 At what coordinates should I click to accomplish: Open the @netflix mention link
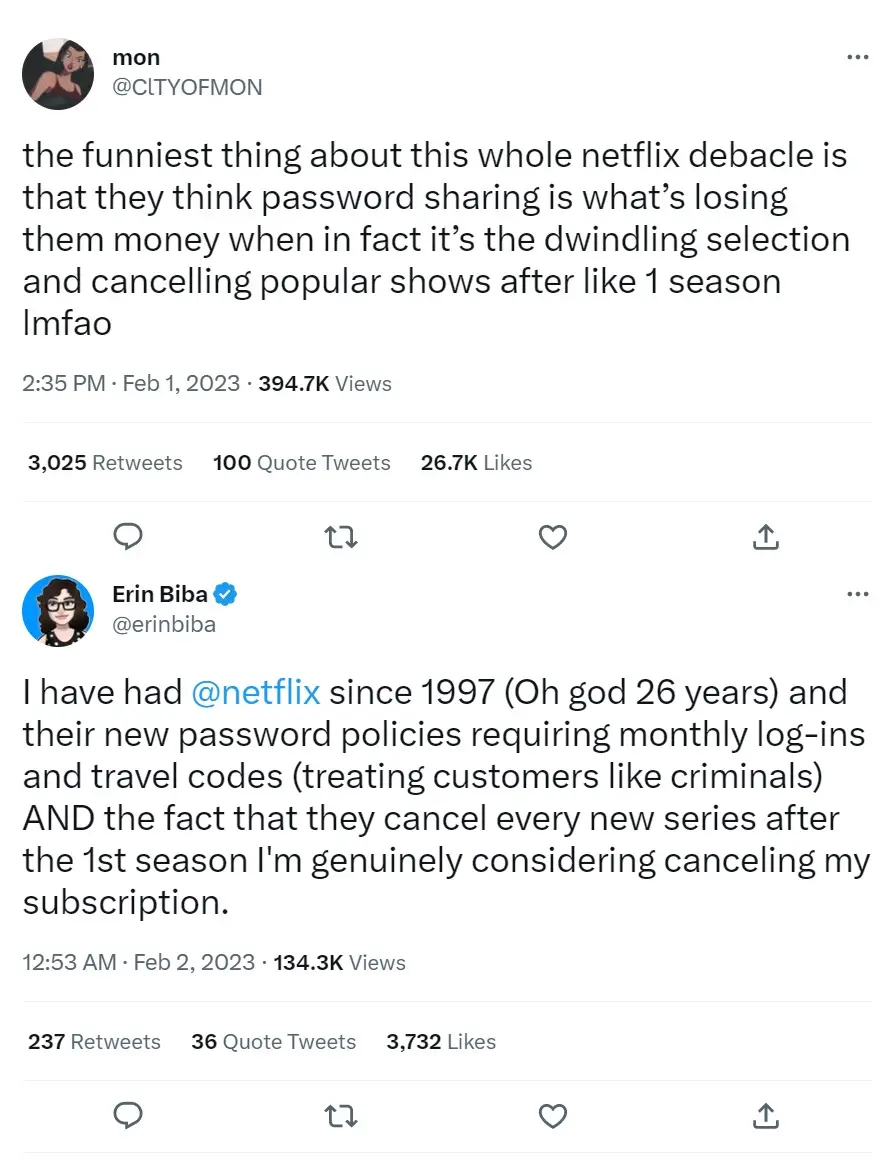click(255, 691)
